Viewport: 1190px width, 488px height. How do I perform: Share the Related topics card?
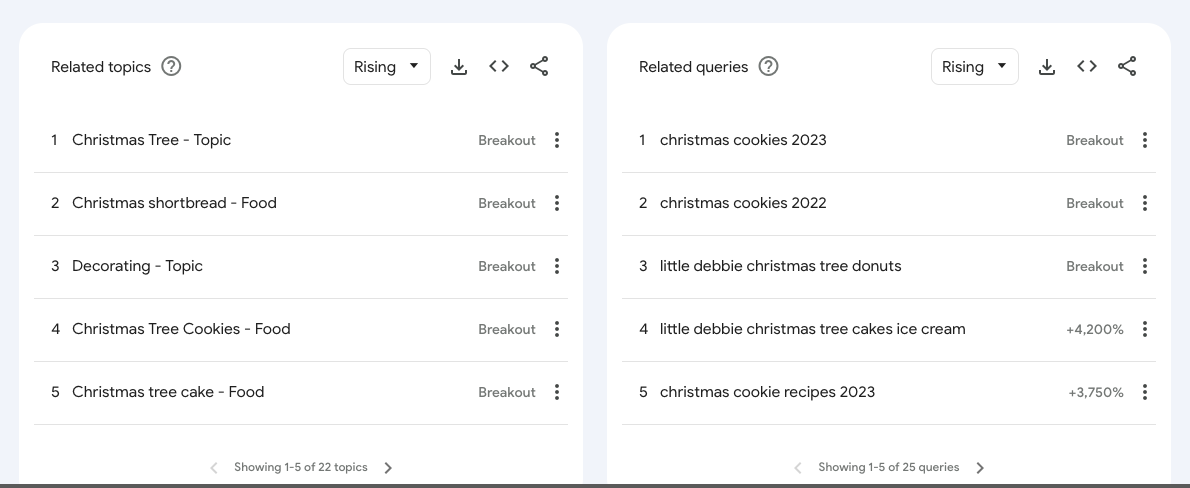[x=539, y=67]
